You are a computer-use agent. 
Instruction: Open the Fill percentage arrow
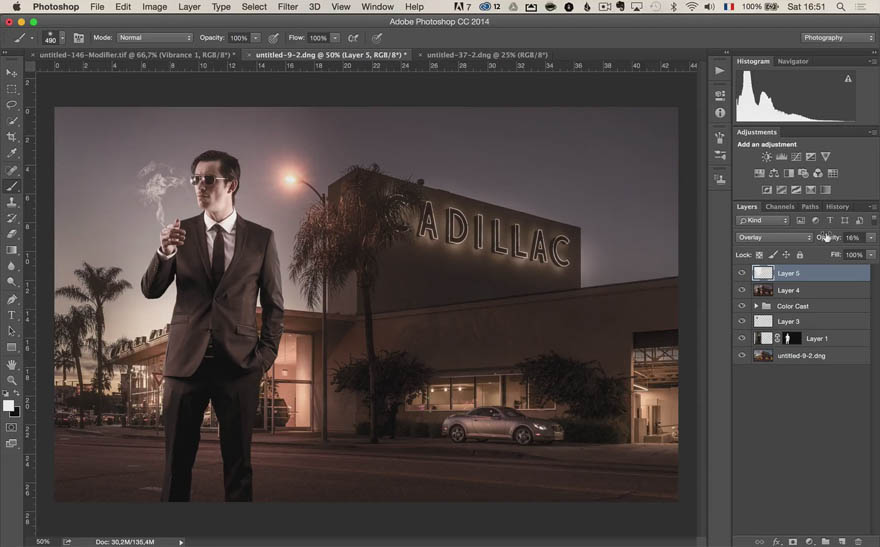point(871,255)
